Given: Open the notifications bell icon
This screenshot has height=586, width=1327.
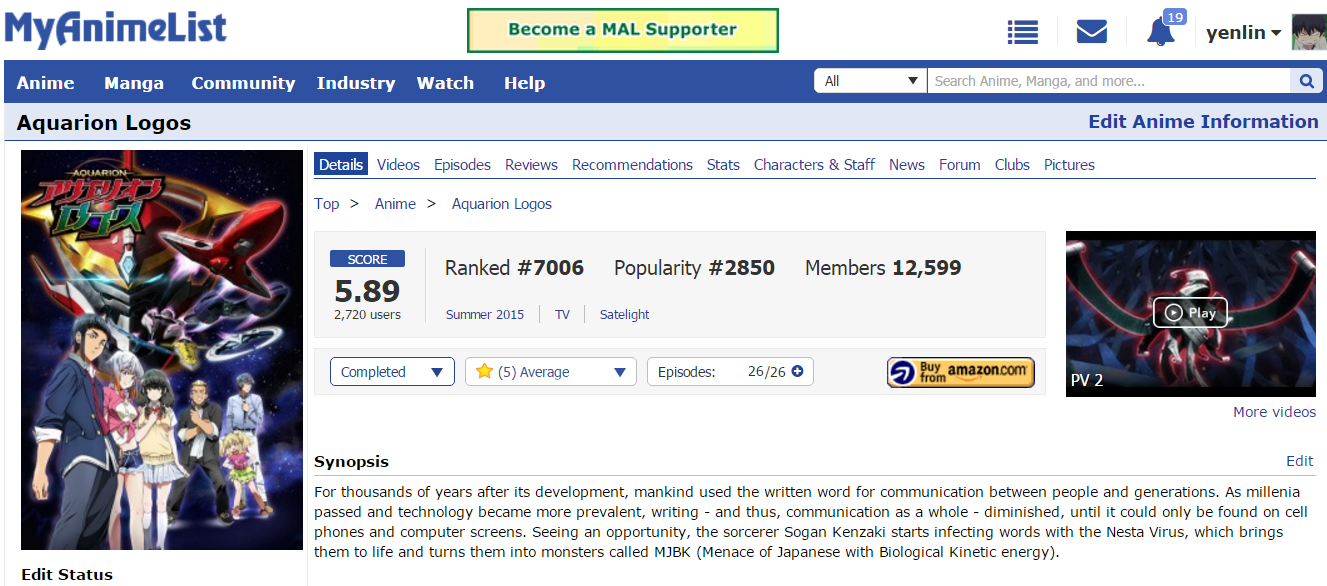Looking at the screenshot, I should [x=1160, y=32].
